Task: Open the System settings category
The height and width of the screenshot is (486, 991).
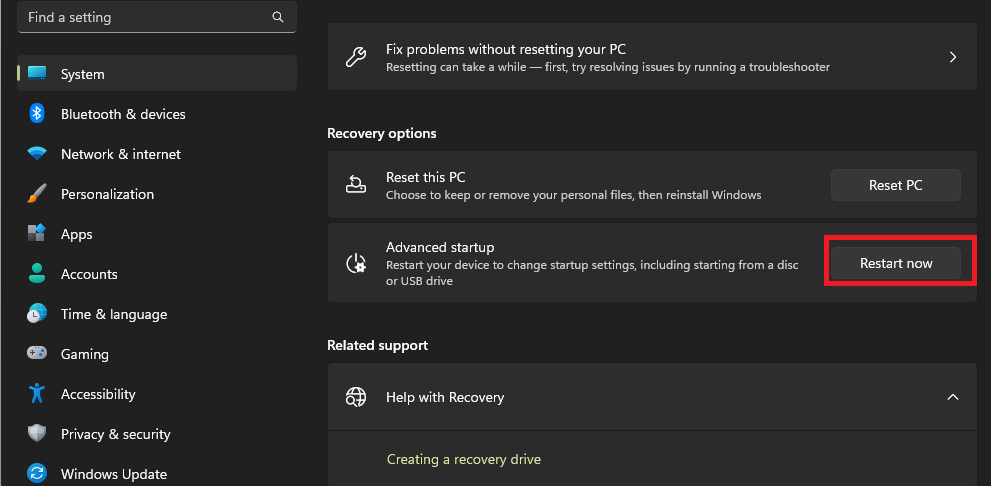Action: [157, 73]
